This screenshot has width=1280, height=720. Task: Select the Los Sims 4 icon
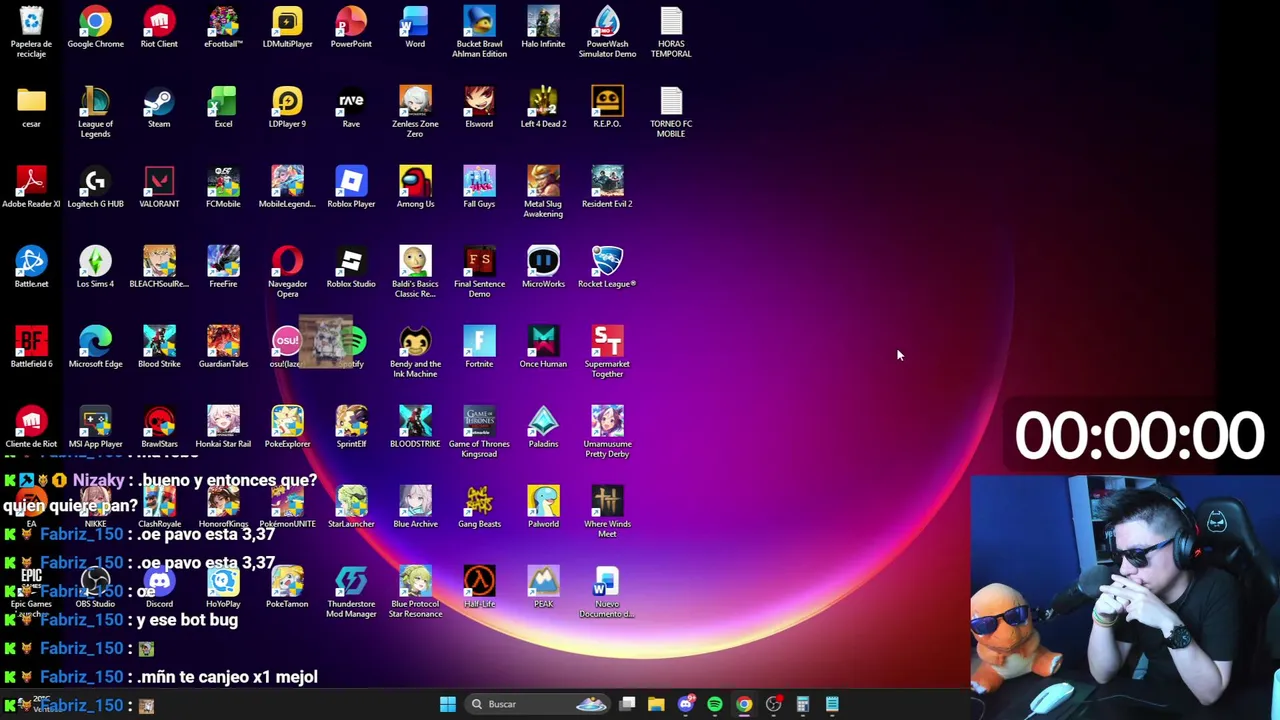point(95,268)
